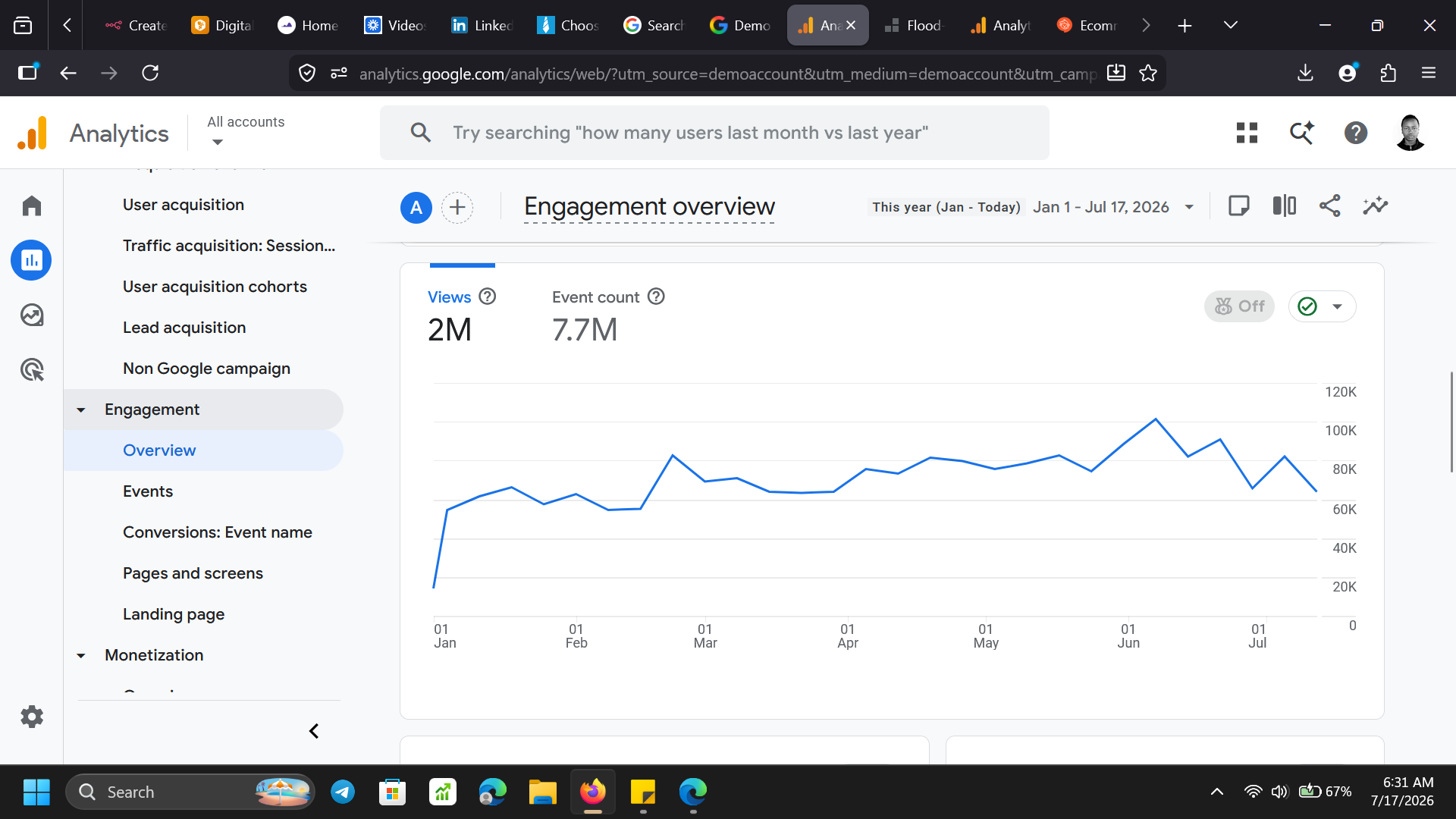Open the Insights sparkline icon

(1375, 206)
